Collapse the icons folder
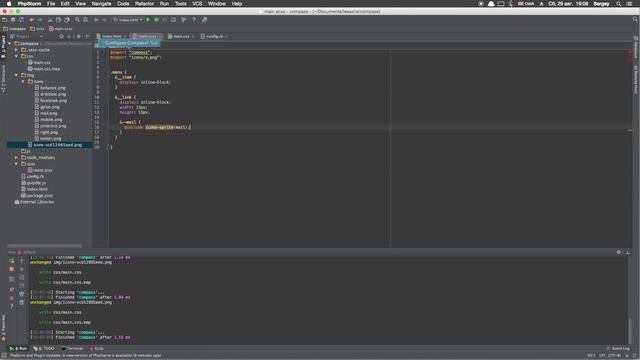Image resolution: width=640 pixels, height=360 pixels. pos(23,82)
